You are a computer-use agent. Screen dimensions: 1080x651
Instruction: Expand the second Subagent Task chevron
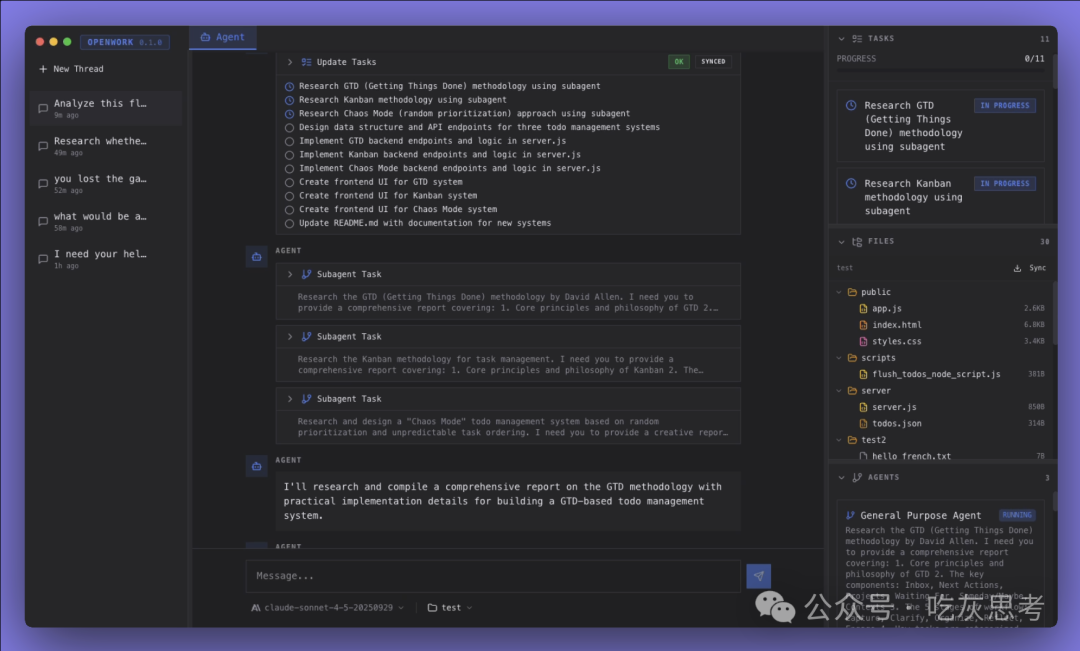(289, 337)
